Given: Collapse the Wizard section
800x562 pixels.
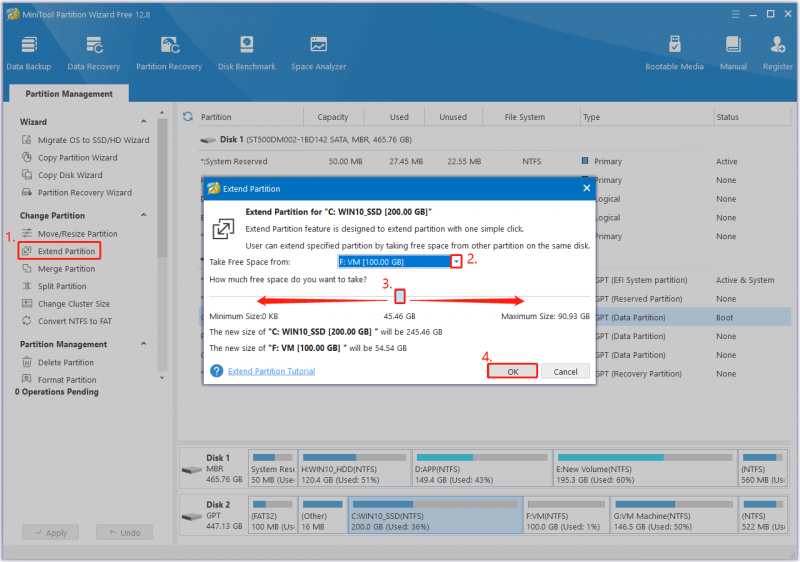Looking at the screenshot, I should (144, 121).
